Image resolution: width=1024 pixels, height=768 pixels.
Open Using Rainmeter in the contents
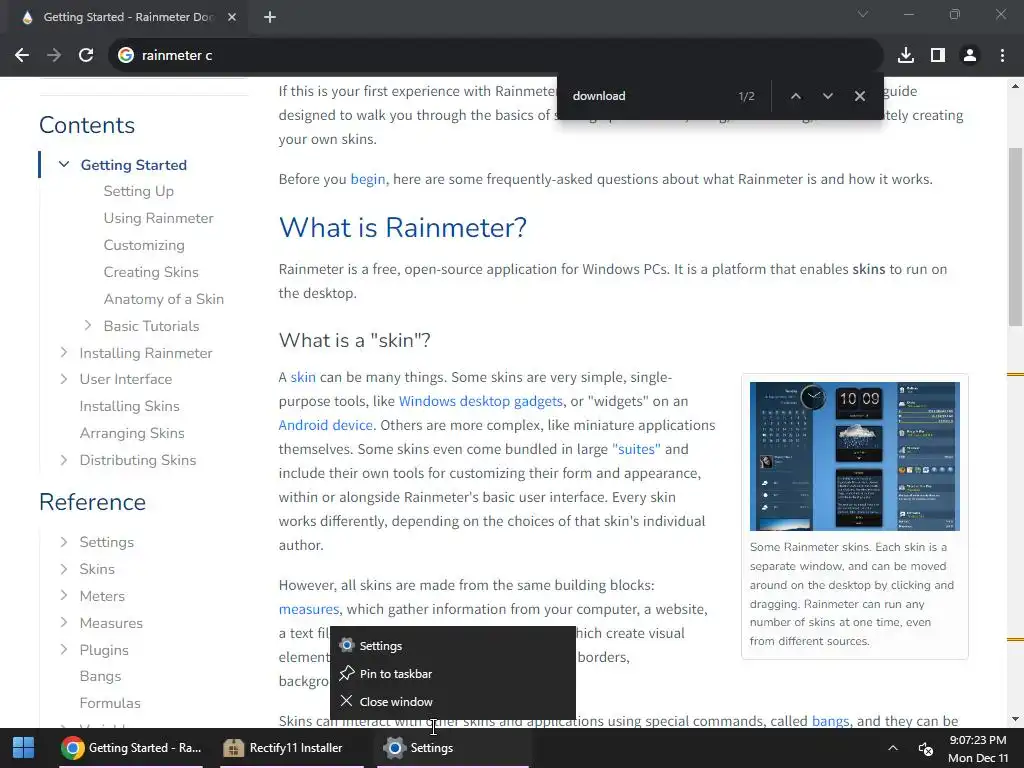158,218
